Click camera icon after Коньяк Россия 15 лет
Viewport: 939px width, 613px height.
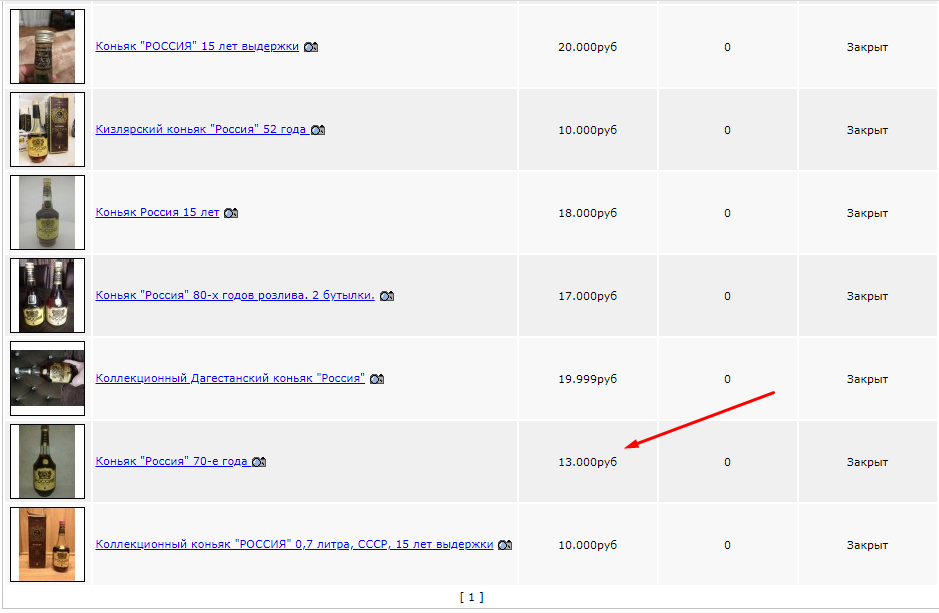pos(231,213)
